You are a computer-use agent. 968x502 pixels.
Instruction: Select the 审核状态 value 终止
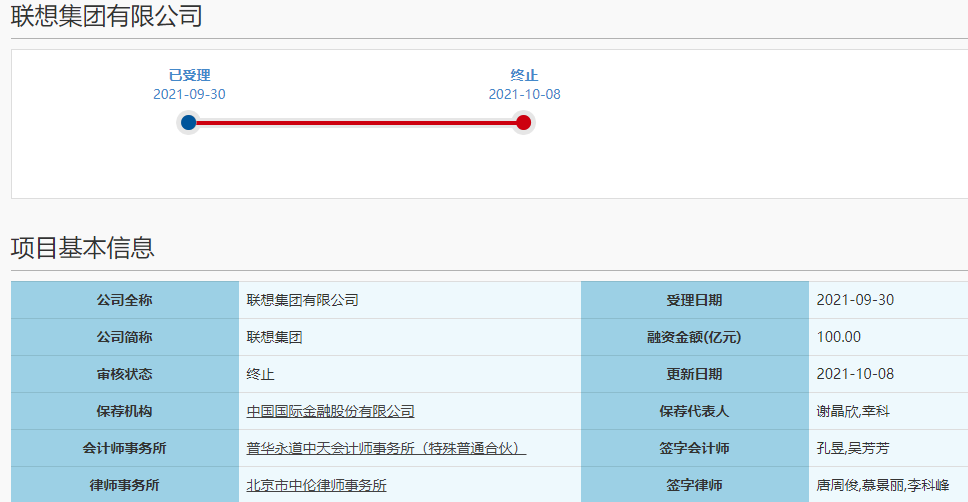coord(260,374)
